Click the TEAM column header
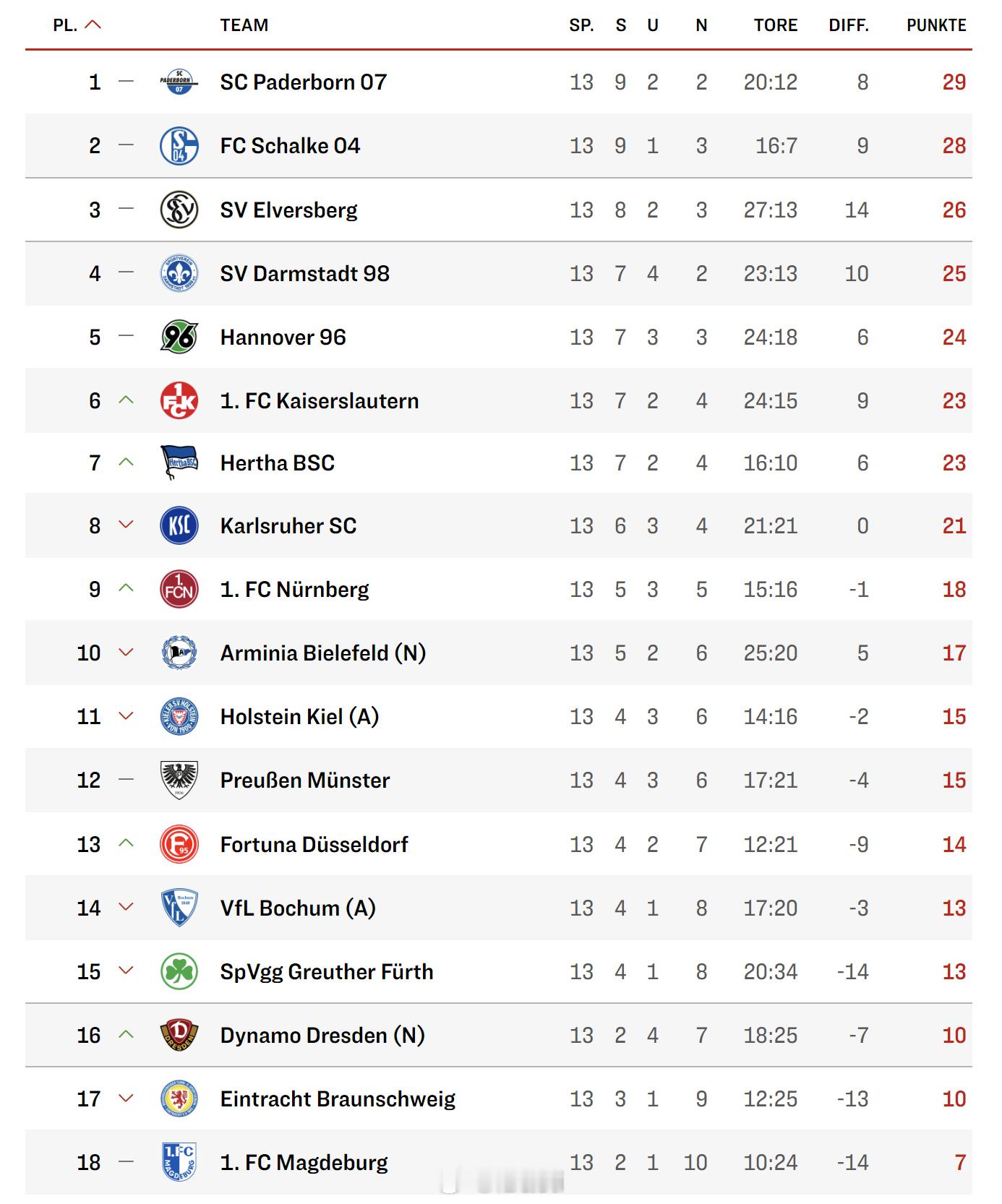The width and height of the screenshot is (1002, 1204). [x=244, y=25]
